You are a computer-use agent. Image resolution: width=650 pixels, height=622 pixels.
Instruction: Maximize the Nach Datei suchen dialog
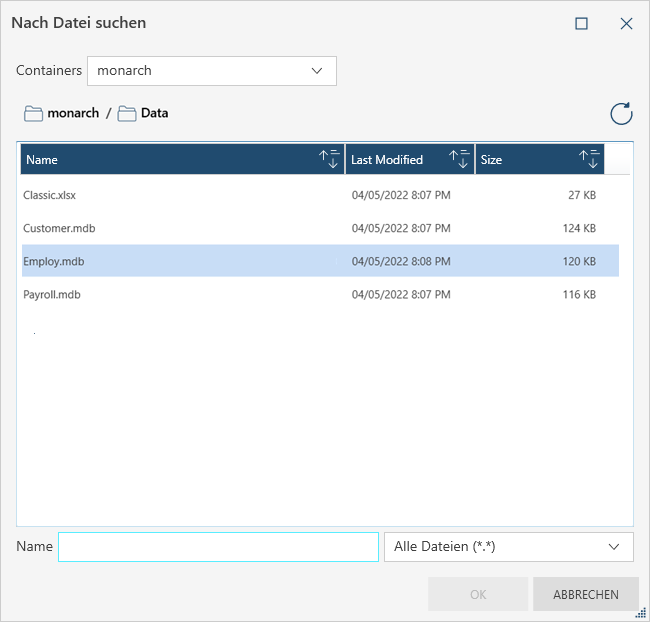tap(581, 23)
